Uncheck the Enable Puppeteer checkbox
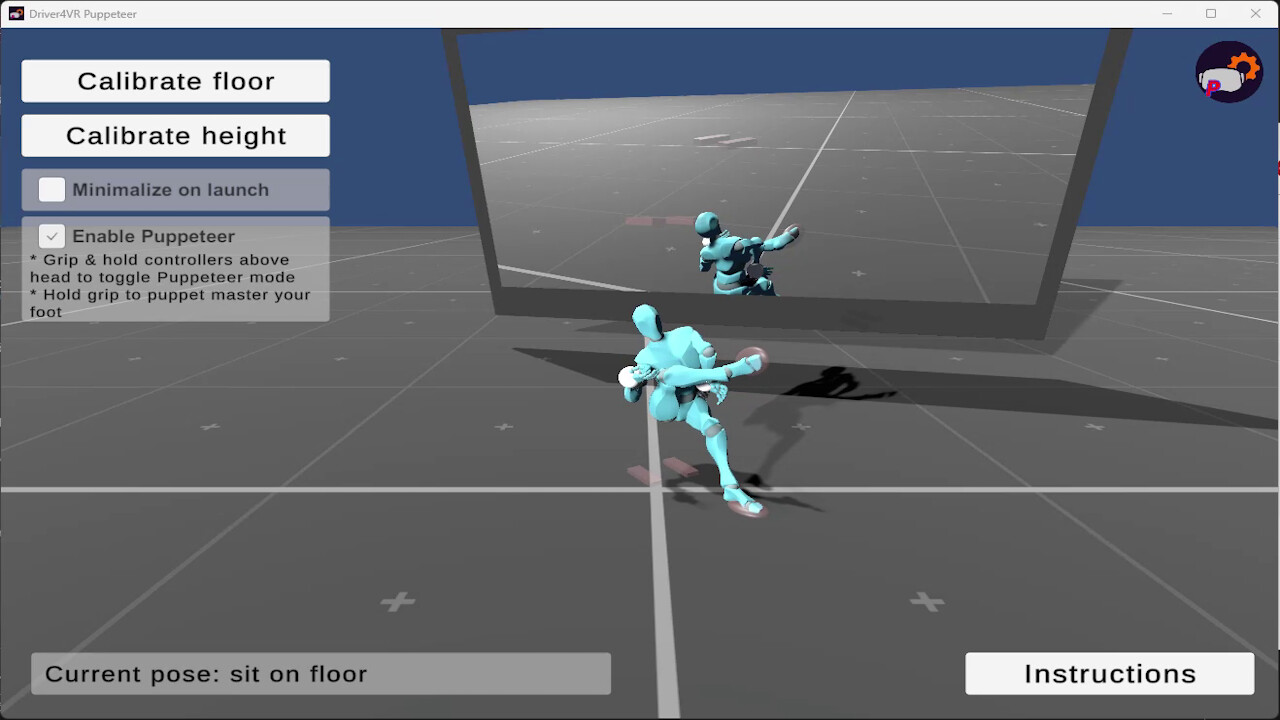The height and width of the screenshot is (720, 1280). [51, 236]
